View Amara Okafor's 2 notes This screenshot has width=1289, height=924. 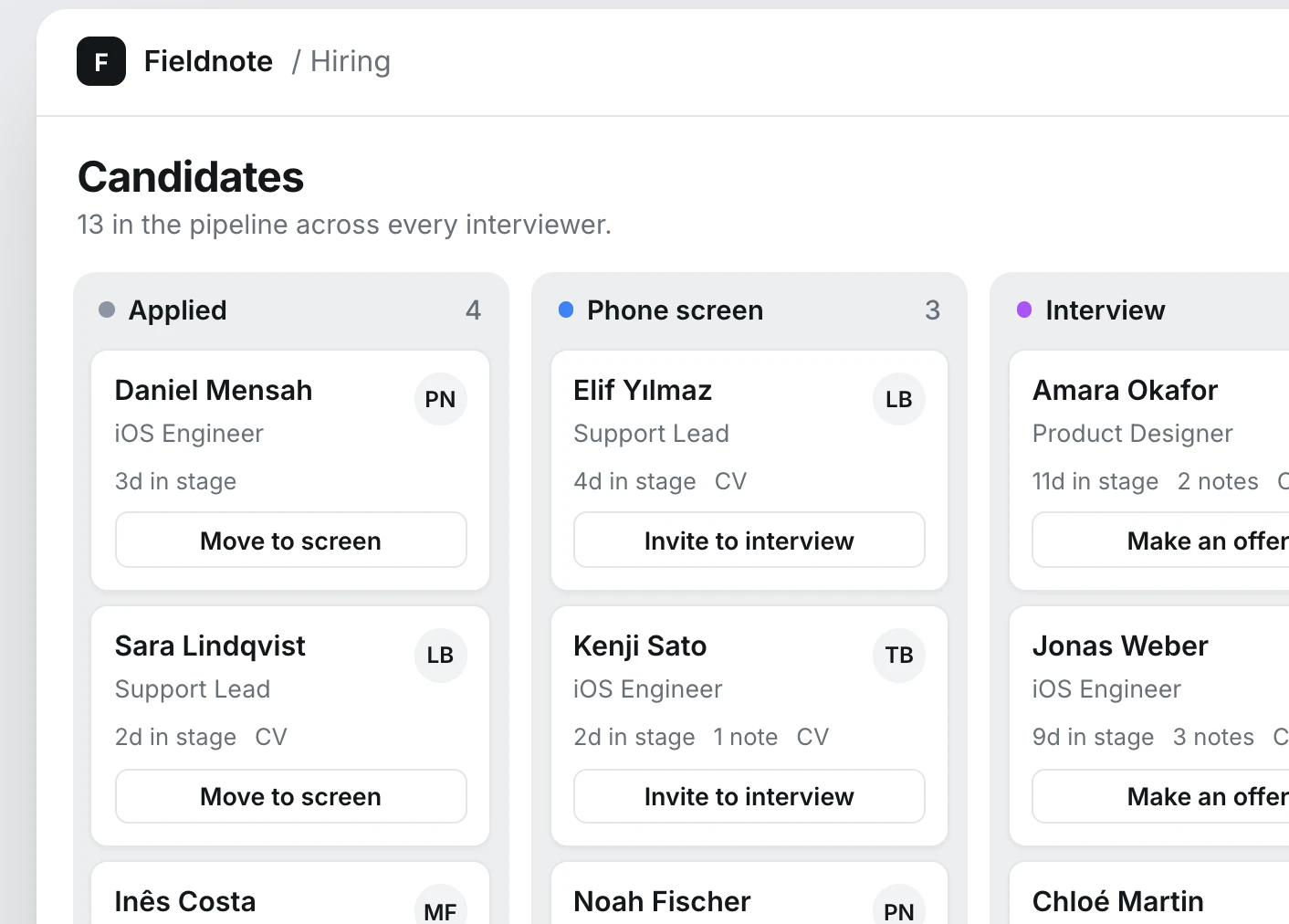pyautogui.click(x=1218, y=481)
